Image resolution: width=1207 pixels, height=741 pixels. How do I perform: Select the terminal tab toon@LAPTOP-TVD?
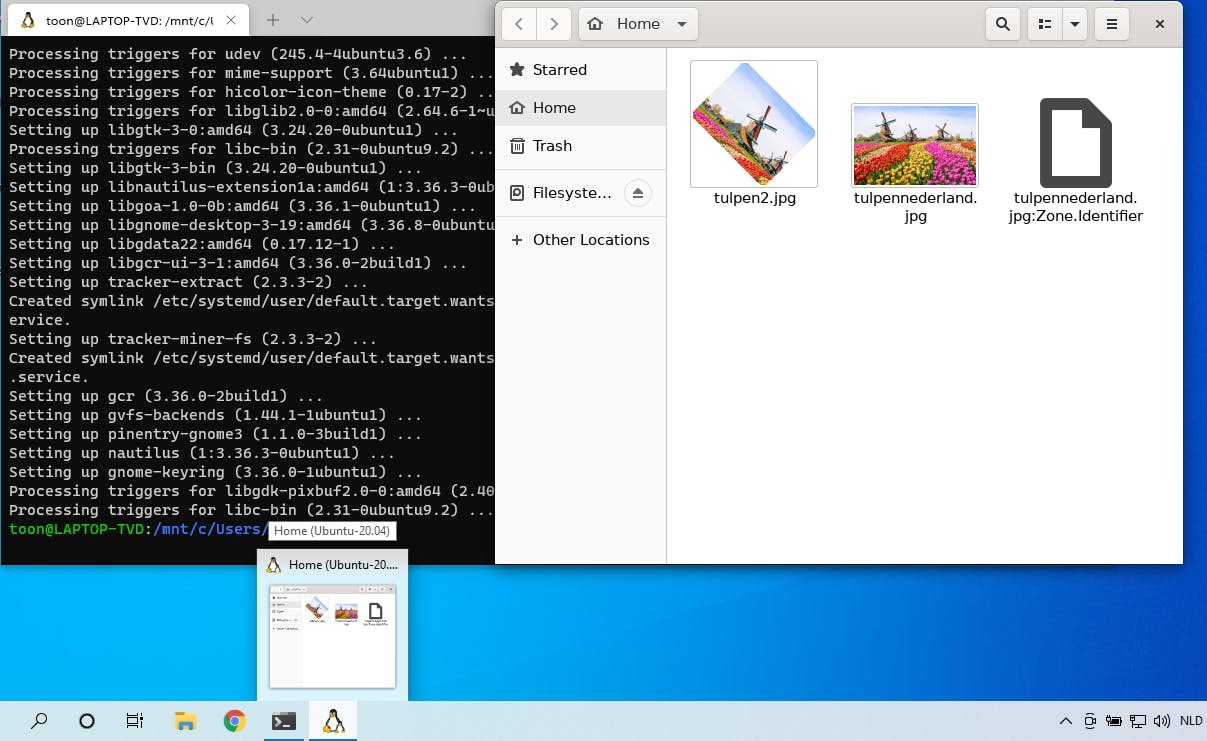point(130,20)
